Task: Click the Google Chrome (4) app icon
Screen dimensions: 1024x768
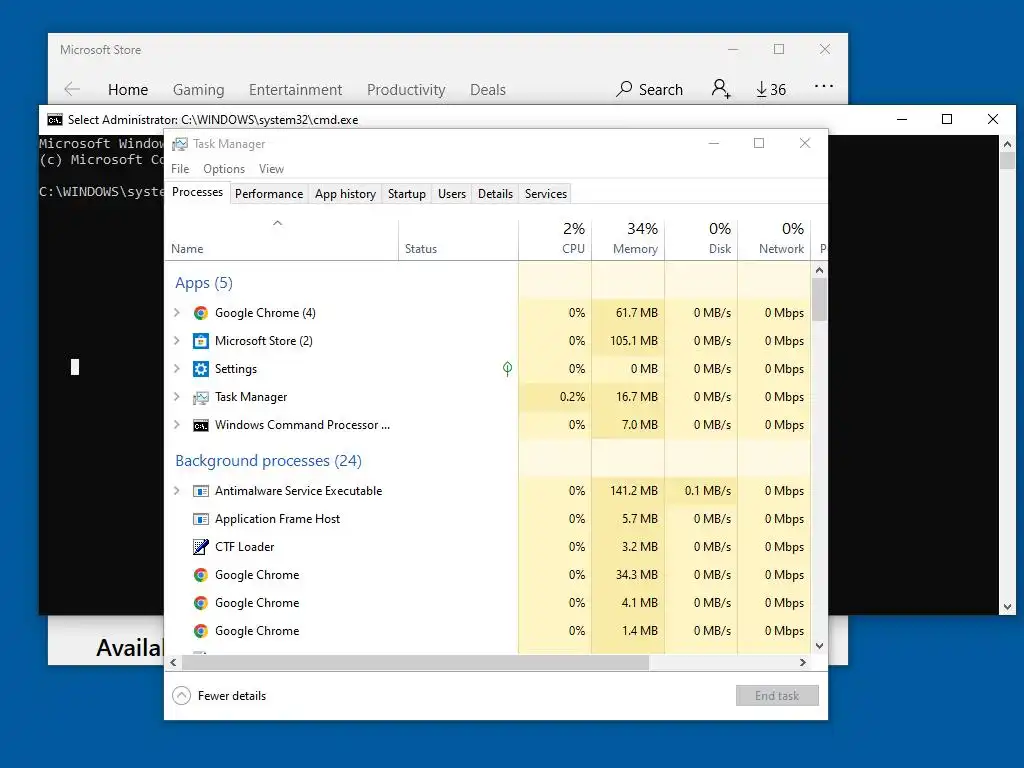Action: (200, 313)
